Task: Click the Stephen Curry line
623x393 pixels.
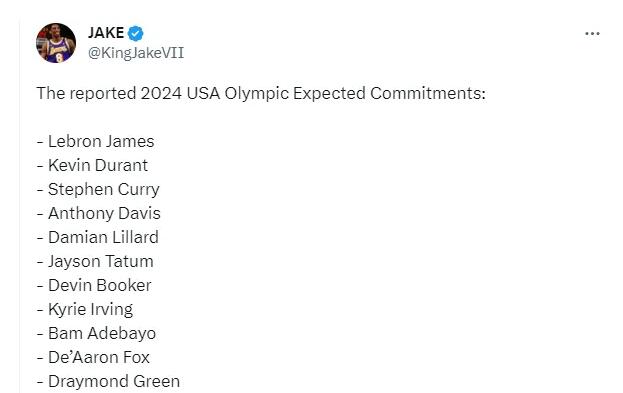Action: tap(99, 190)
